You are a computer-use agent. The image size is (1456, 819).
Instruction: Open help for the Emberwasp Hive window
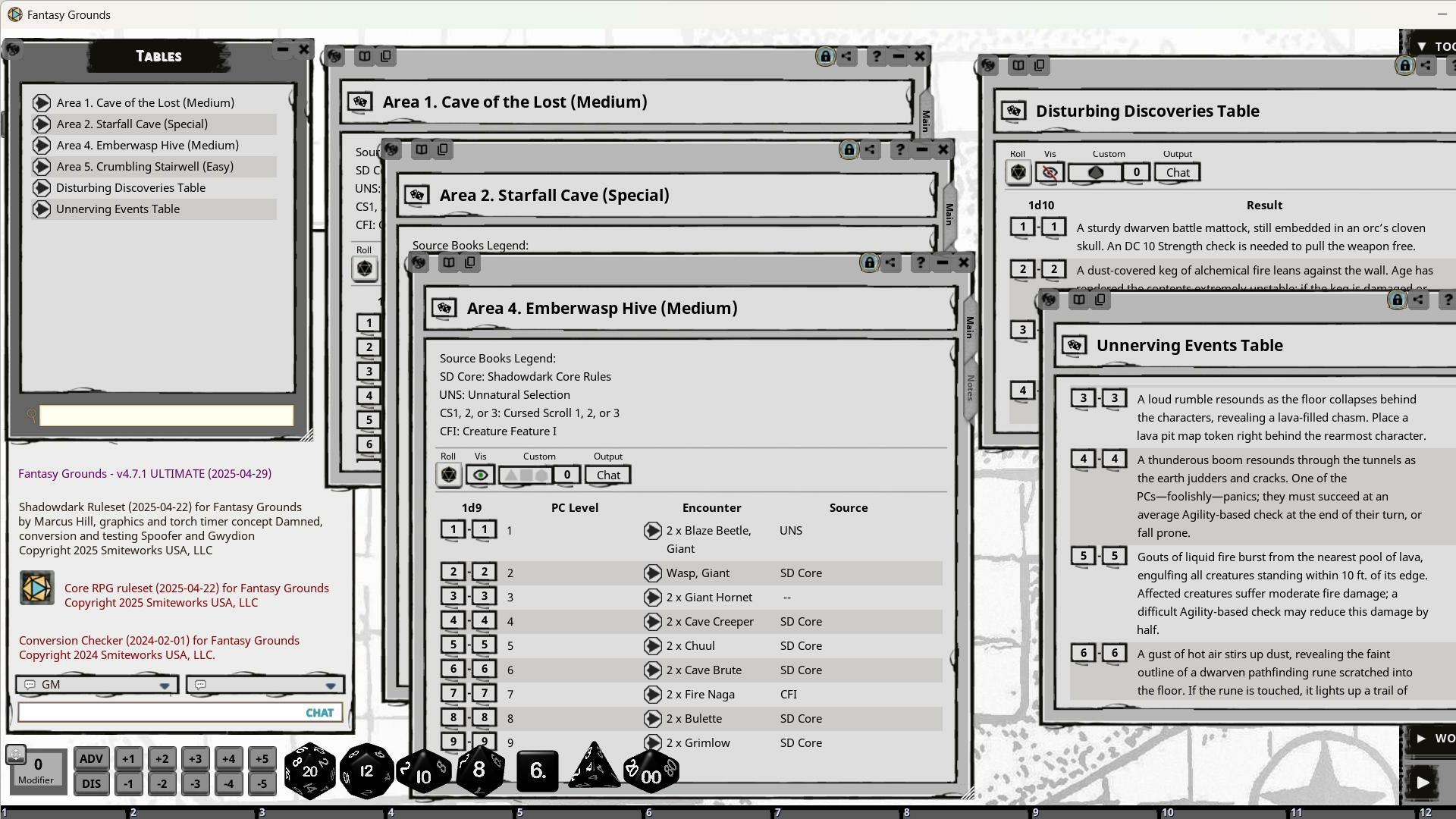919,262
